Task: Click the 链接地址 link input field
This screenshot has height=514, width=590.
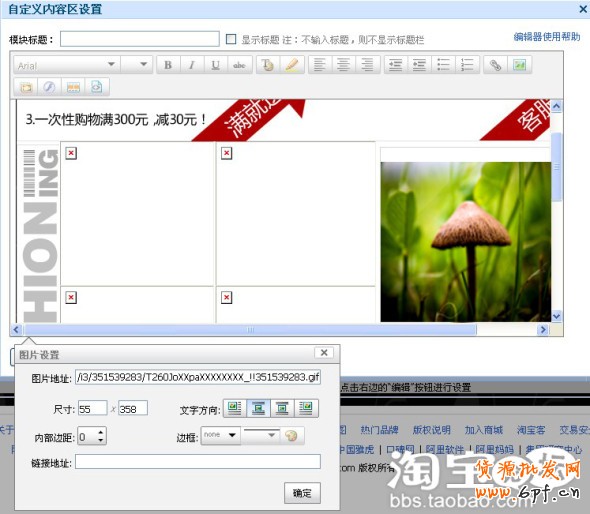Action: [x=198, y=461]
